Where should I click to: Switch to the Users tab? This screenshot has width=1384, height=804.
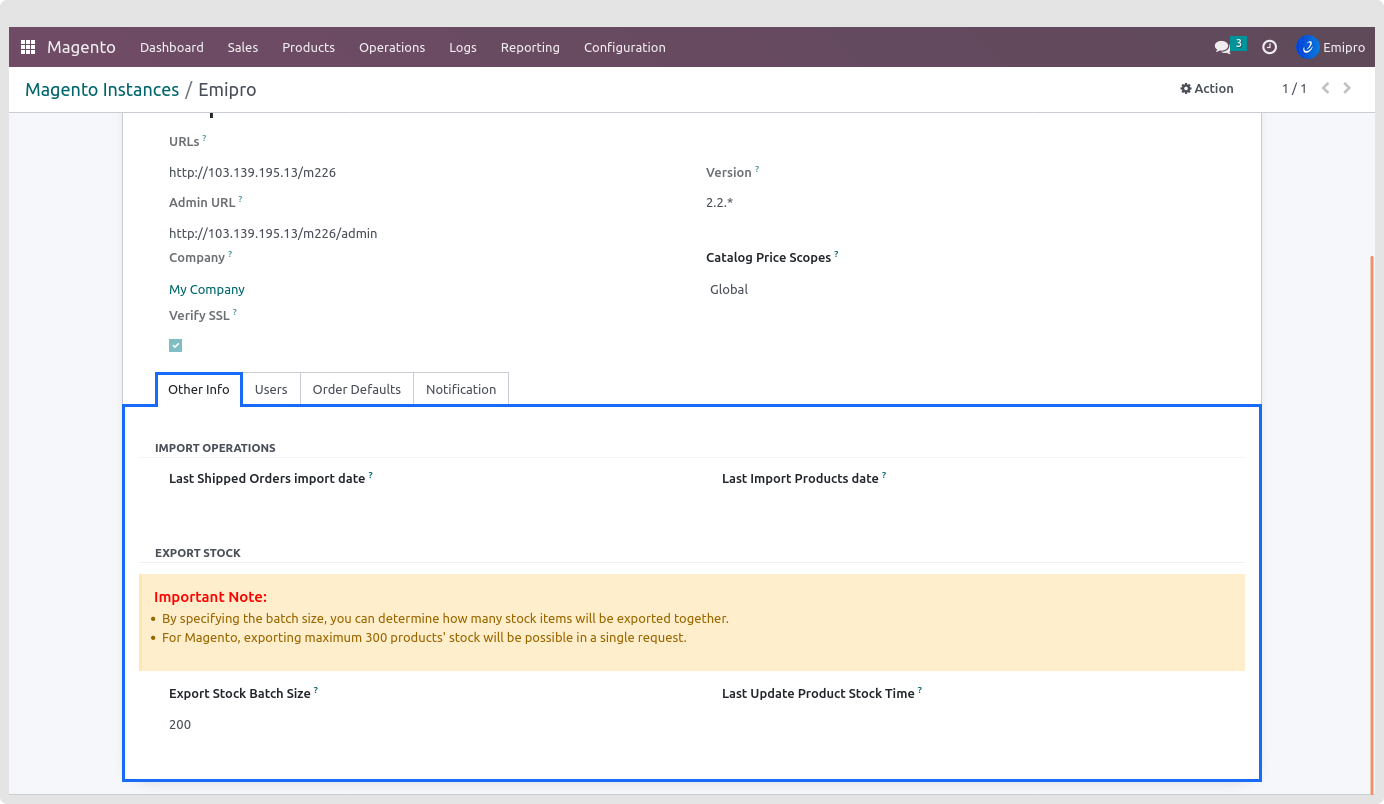271,389
